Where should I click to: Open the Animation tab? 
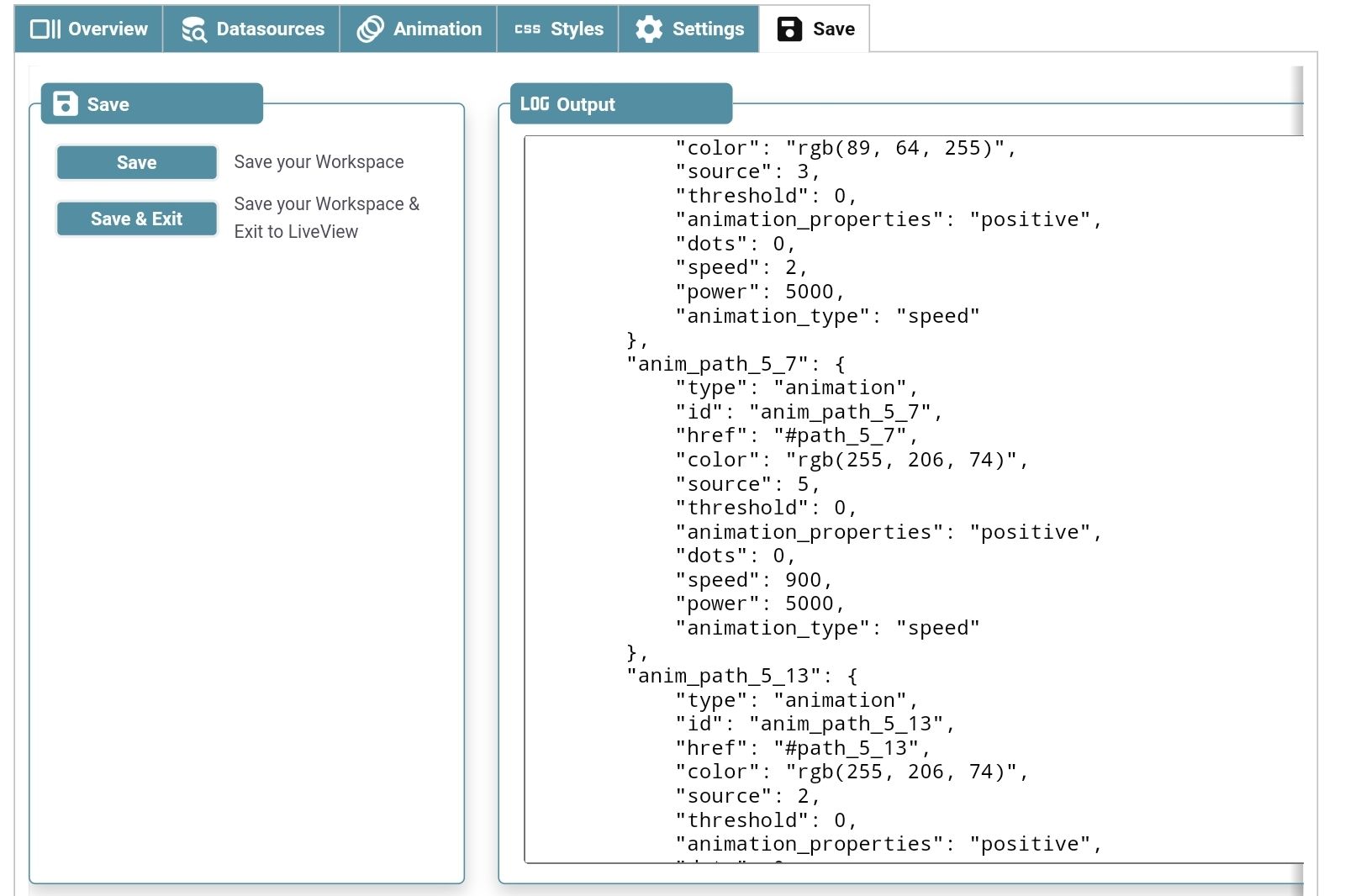(x=419, y=29)
